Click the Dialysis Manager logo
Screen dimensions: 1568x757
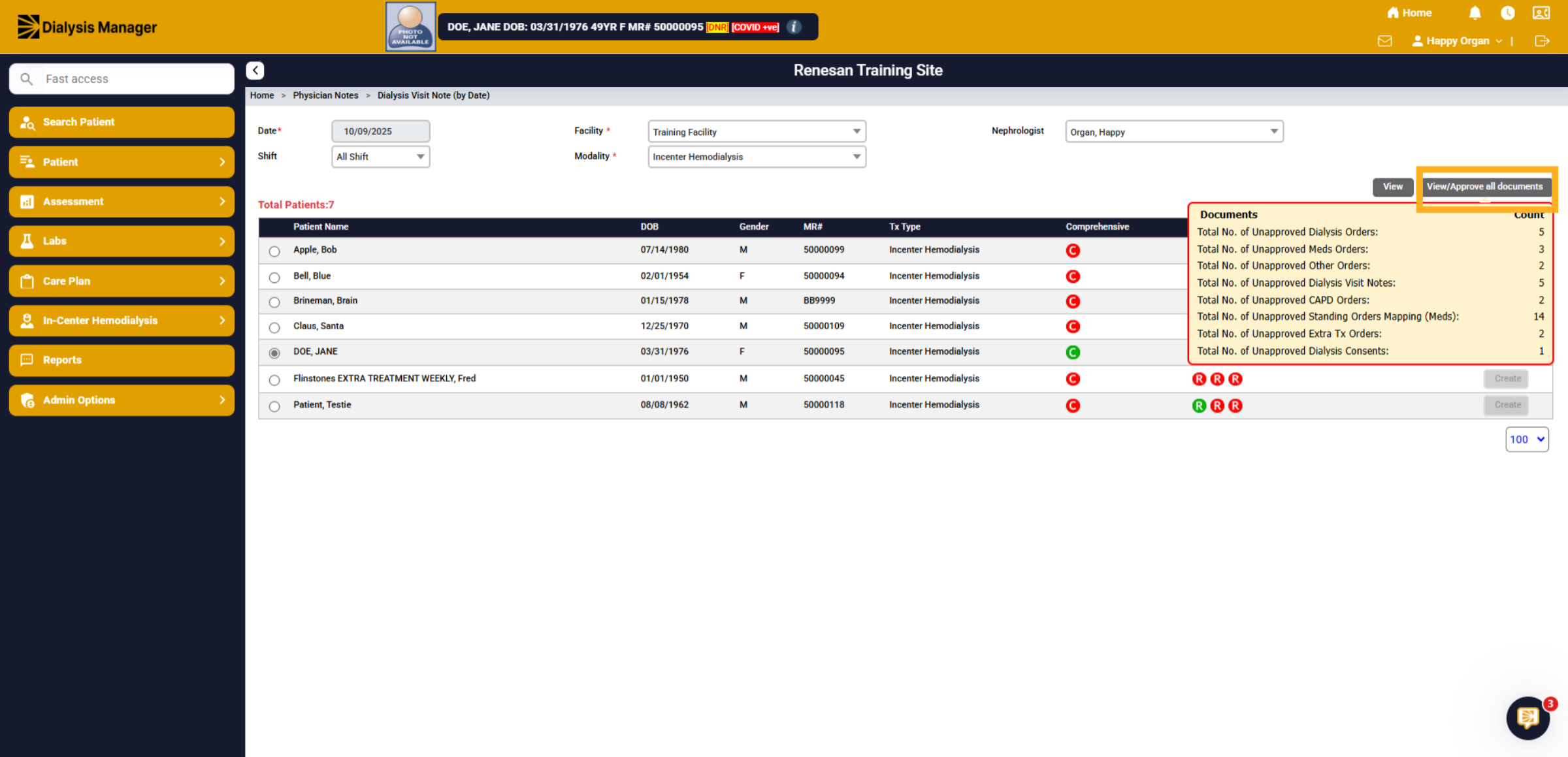pyautogui.click(x=87, y=27)
